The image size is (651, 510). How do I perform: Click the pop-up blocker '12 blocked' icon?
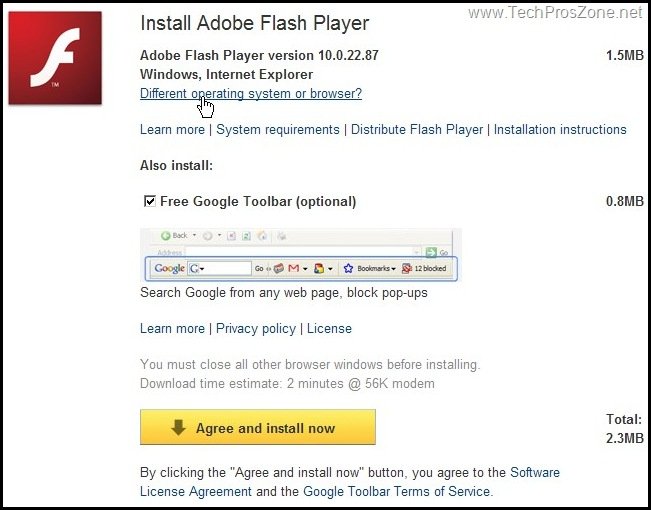[406, 268]
